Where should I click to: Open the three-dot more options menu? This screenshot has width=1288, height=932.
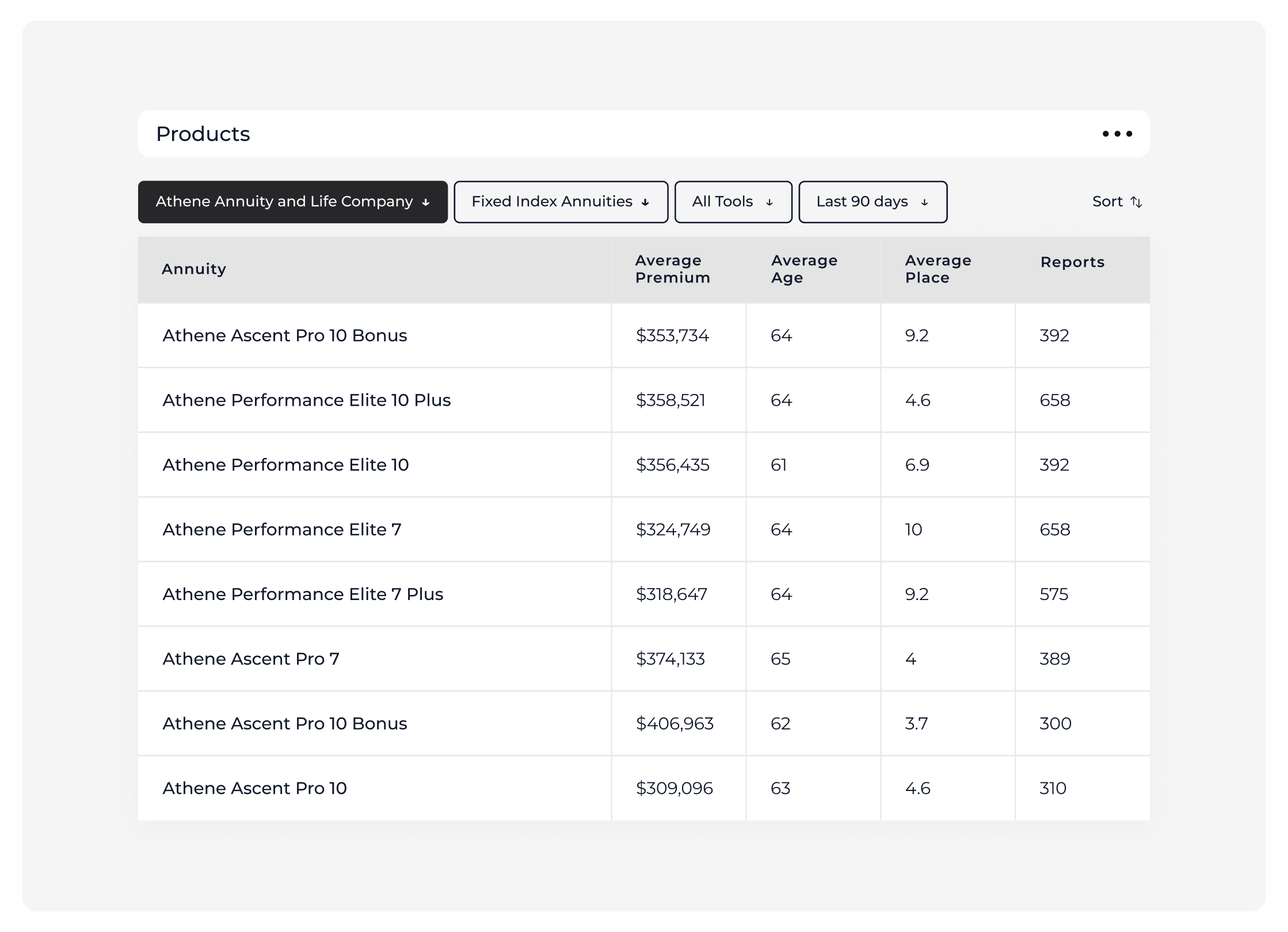[x=1117, y=134]
